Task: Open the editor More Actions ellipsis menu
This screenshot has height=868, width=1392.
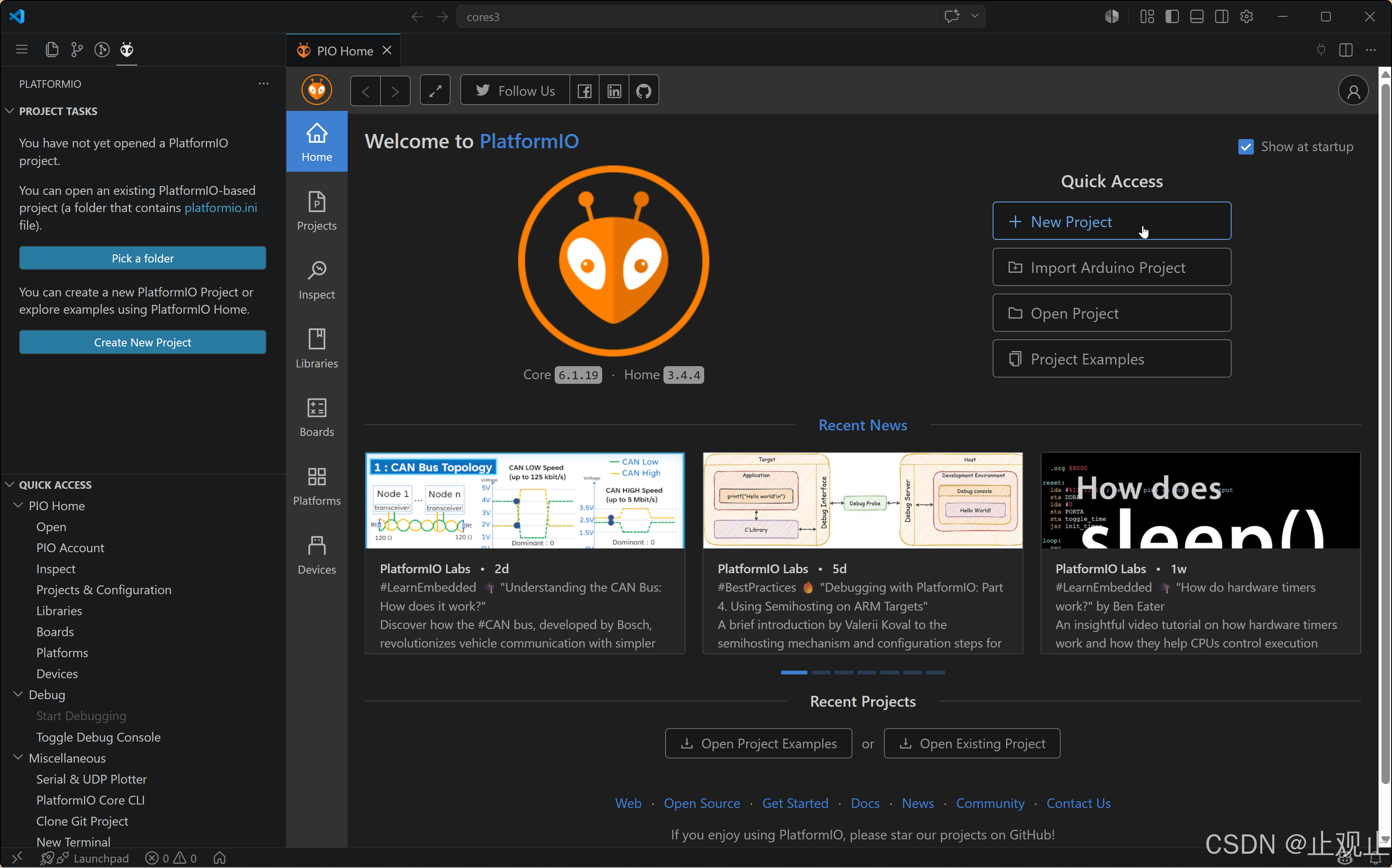Action: click(1371, 50)
